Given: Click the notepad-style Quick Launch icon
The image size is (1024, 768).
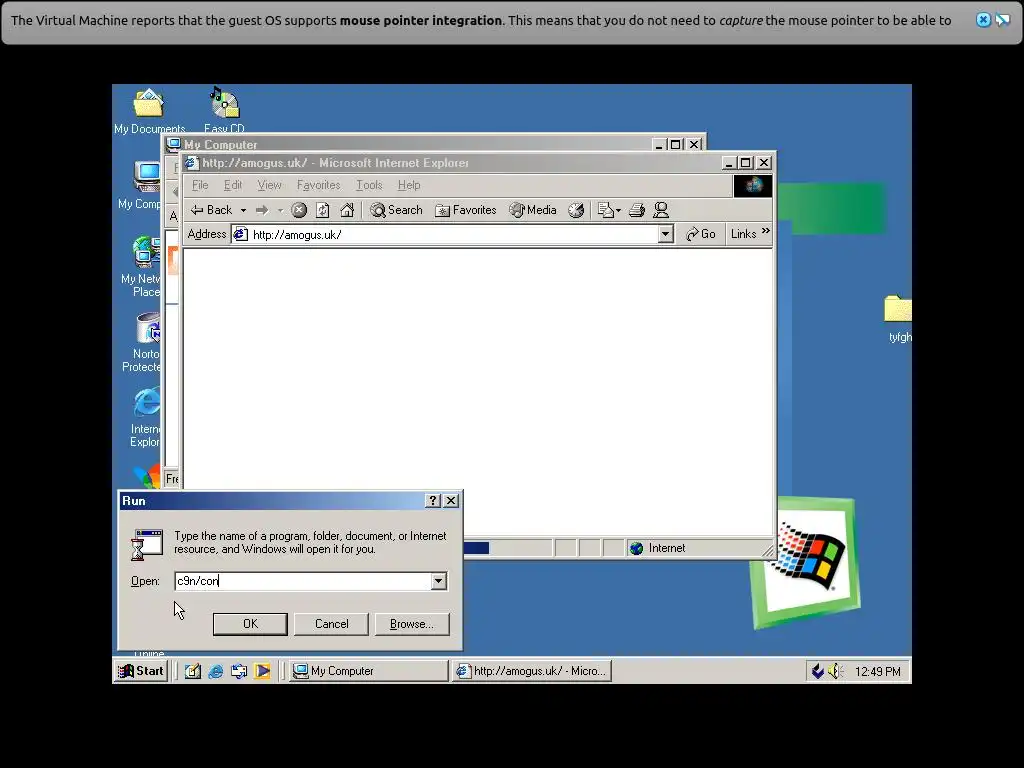Looking at the screenshot, I should [x=192, y=671].
